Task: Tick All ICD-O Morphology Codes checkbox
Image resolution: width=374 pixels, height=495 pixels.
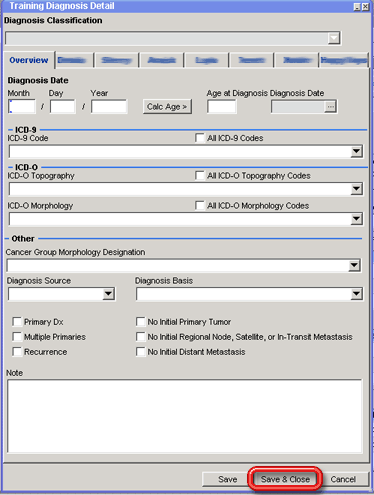Action: (x=200, y=205)
